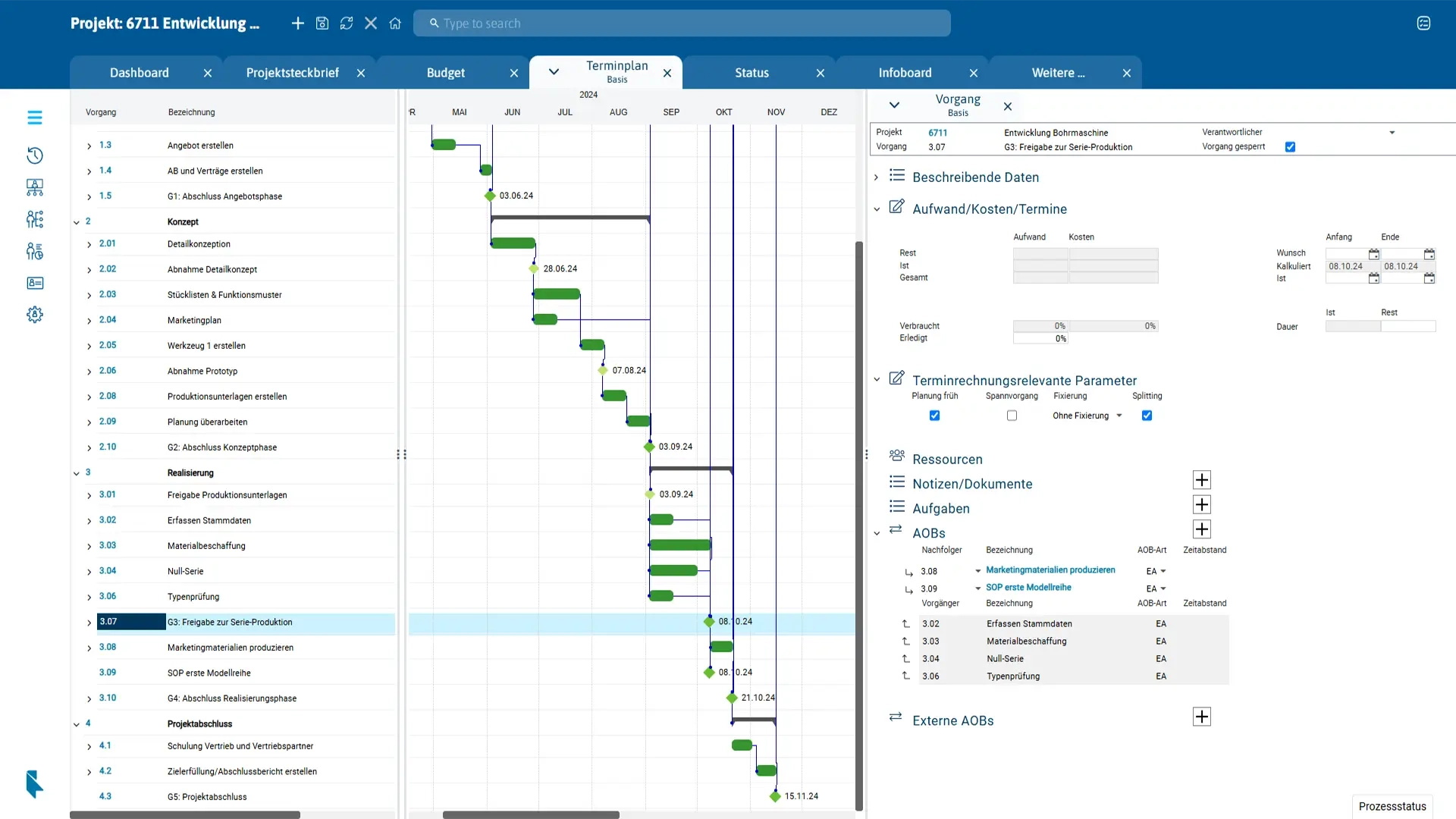This screenshot has width=1456, height=819.
Task: Open the settings gear in left sidebar
Action: tap(35, 315)
